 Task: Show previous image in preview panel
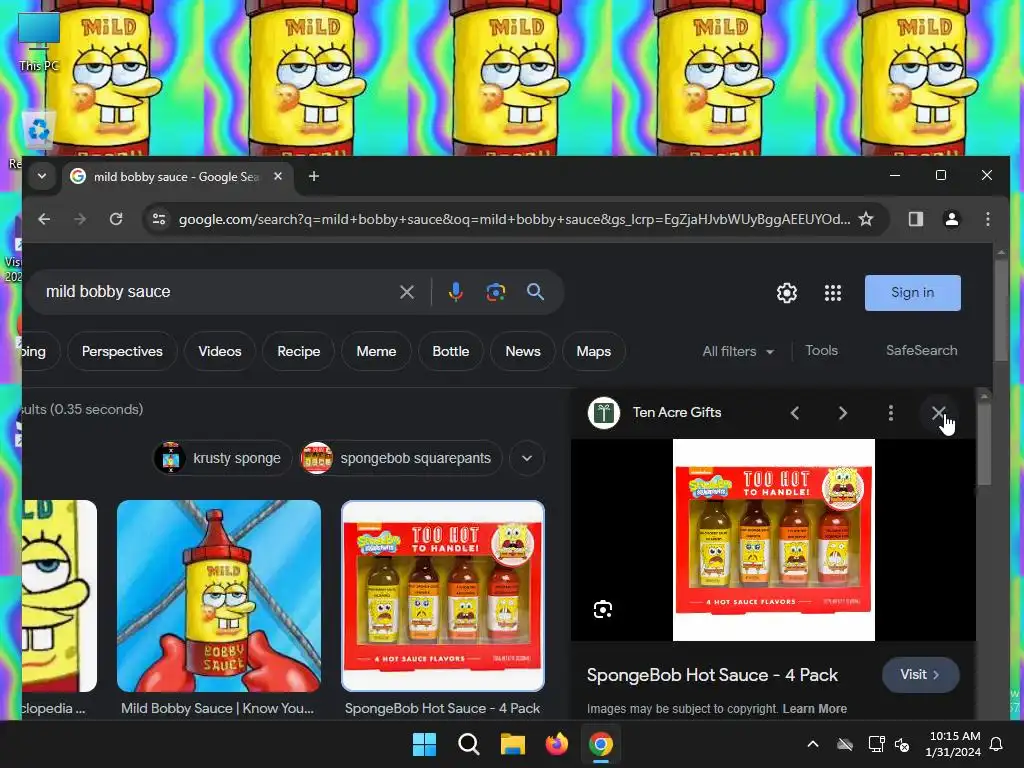(x=795, y=413)
